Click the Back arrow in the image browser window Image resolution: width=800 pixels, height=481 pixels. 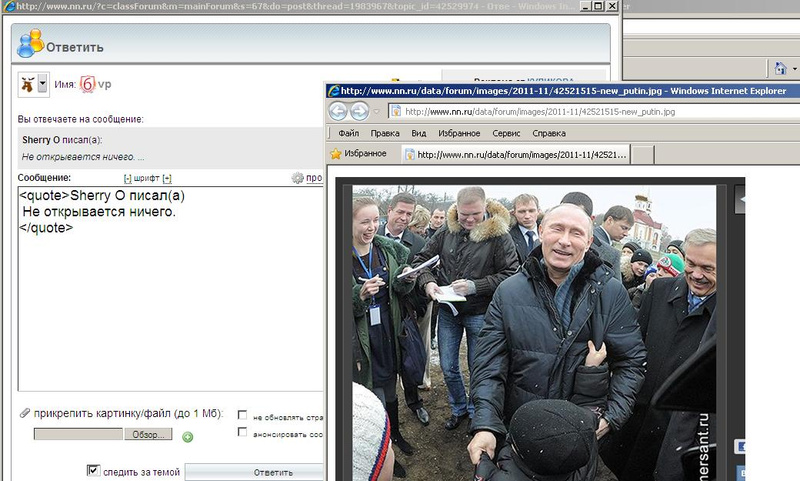click(338, 111)
